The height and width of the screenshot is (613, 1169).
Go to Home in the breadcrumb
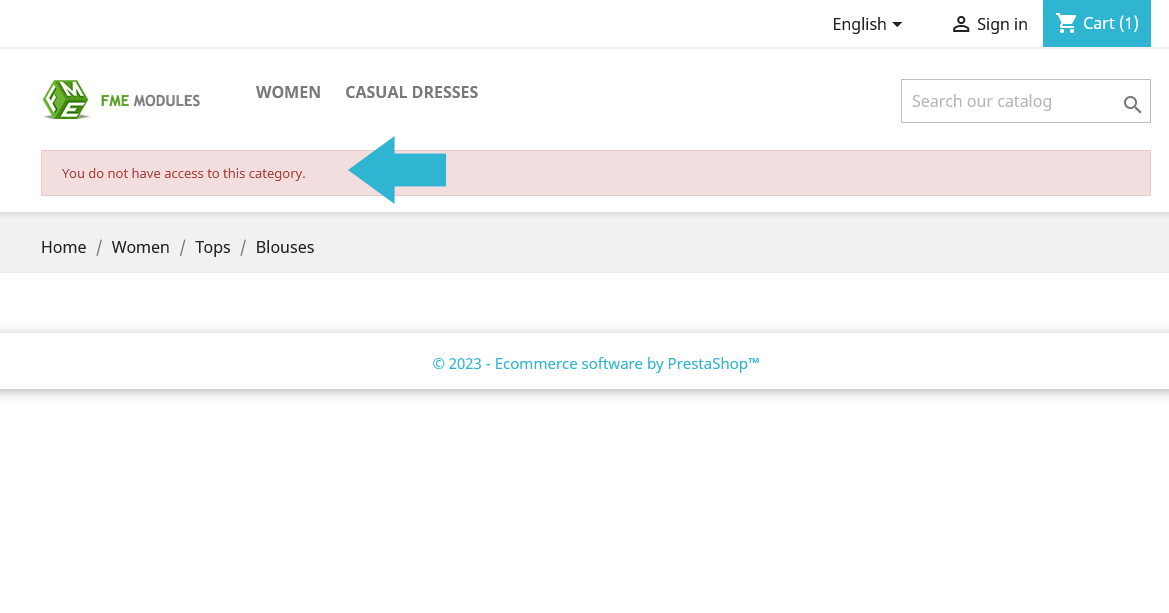tap(63, 247)
